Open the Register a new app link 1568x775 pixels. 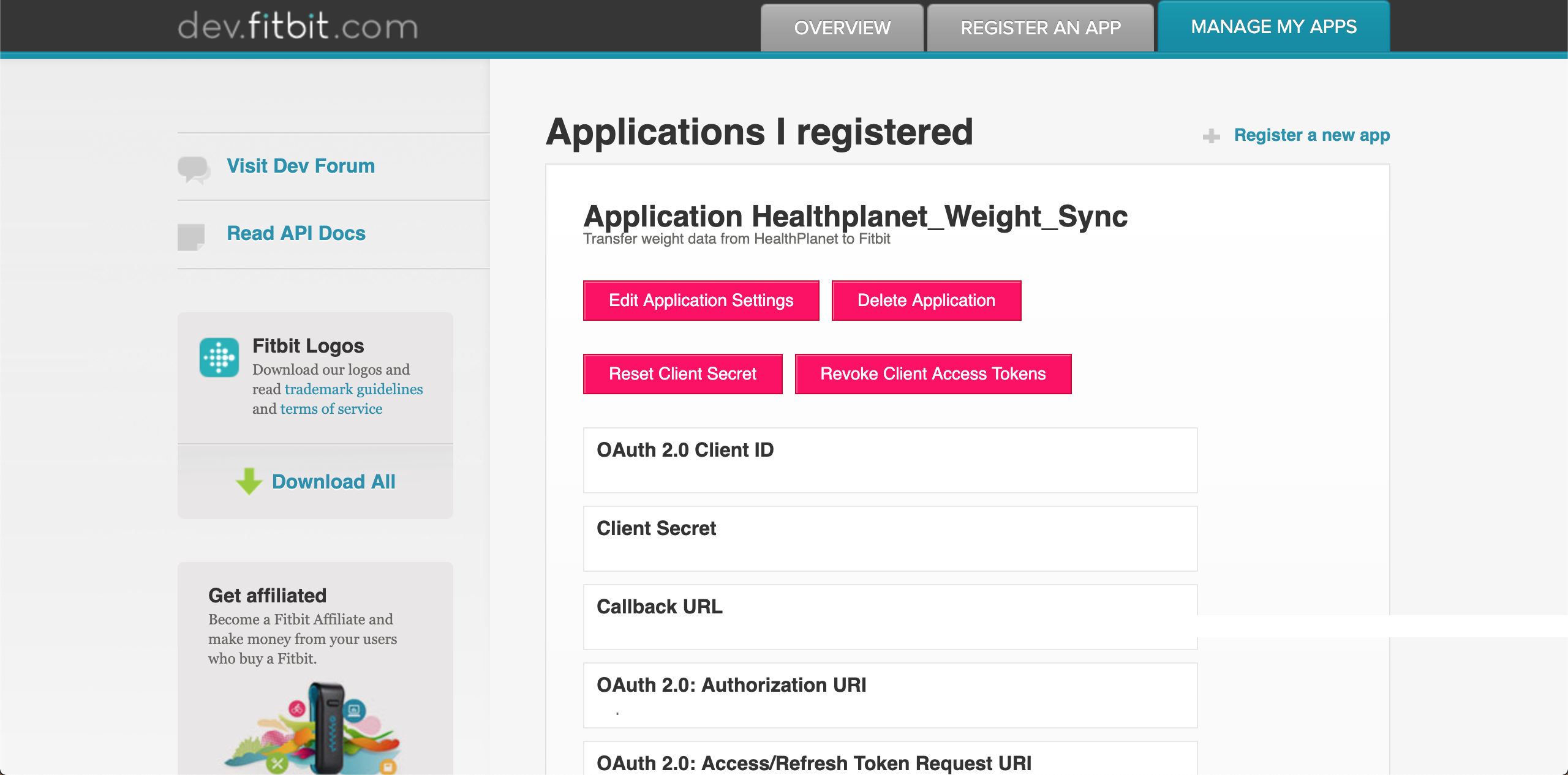pyautogui.click(x=1311, y=135)
